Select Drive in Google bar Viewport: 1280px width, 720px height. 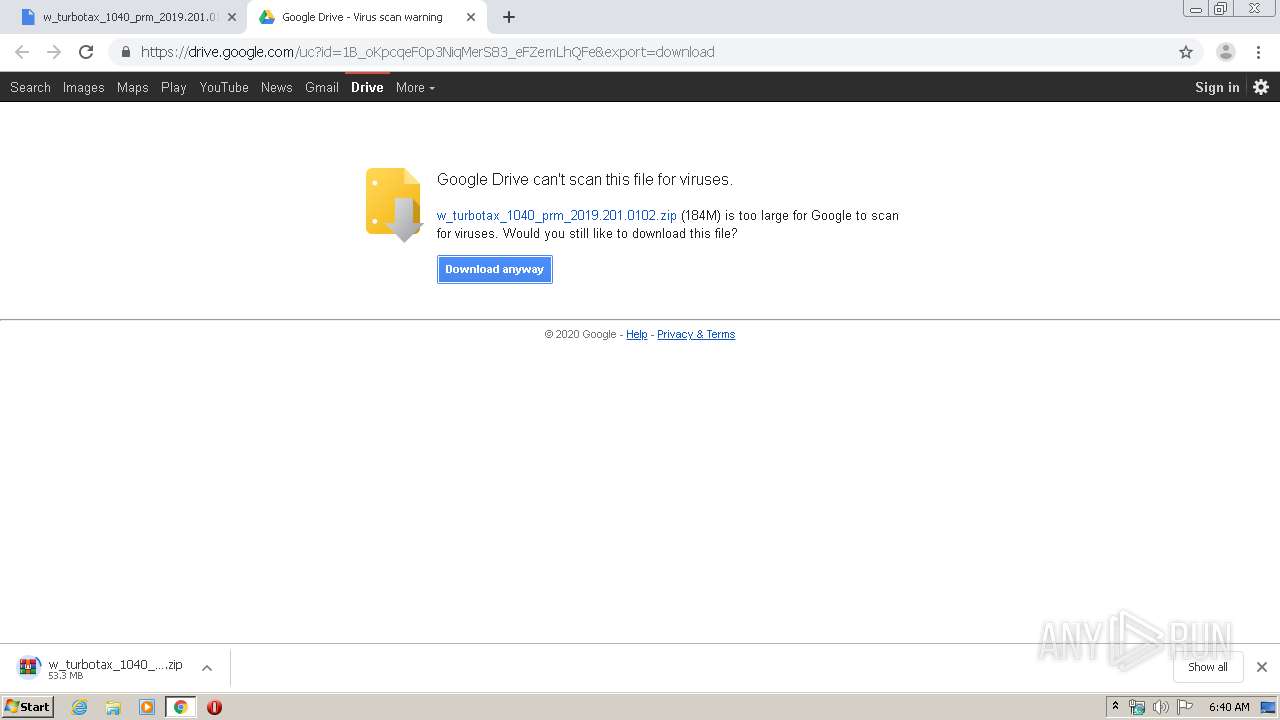tap(367, 87)
